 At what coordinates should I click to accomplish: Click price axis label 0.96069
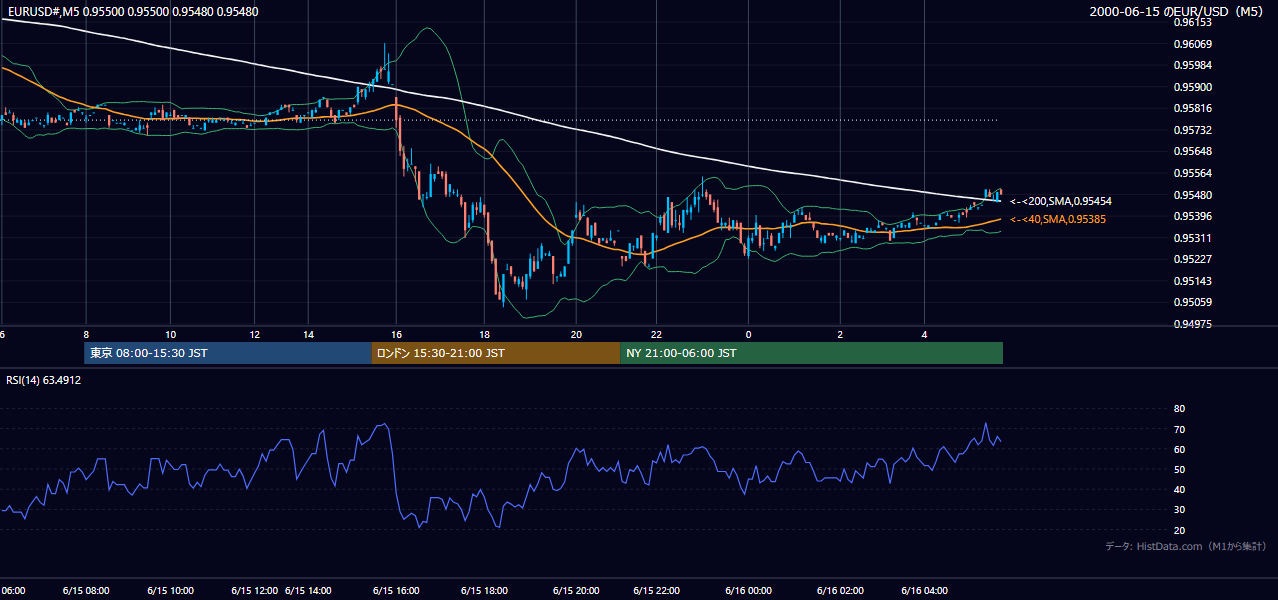1193,44
